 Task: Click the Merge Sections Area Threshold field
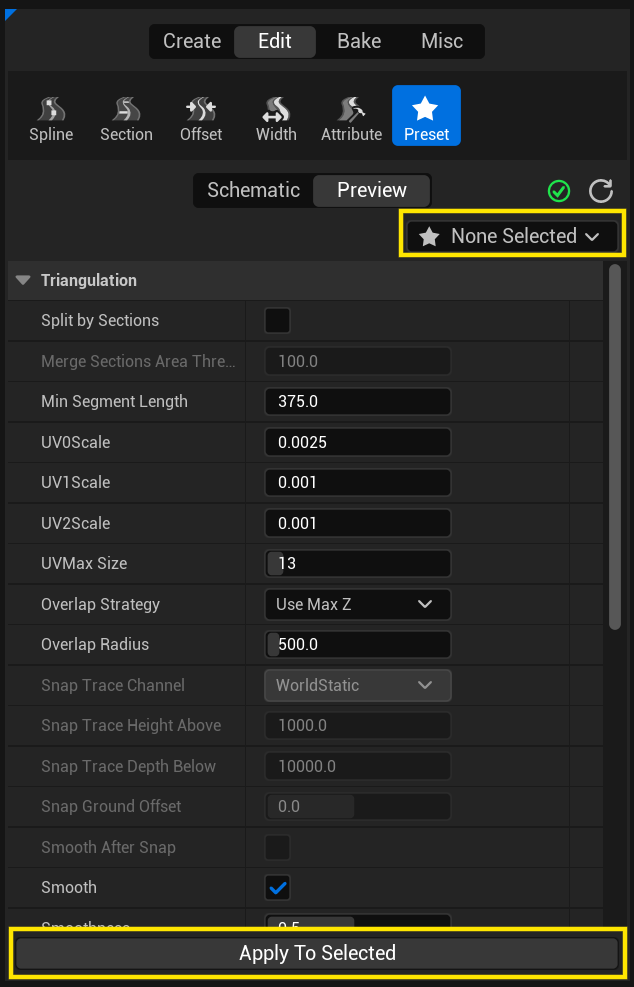pyautogui.click(x=358, y=361)
